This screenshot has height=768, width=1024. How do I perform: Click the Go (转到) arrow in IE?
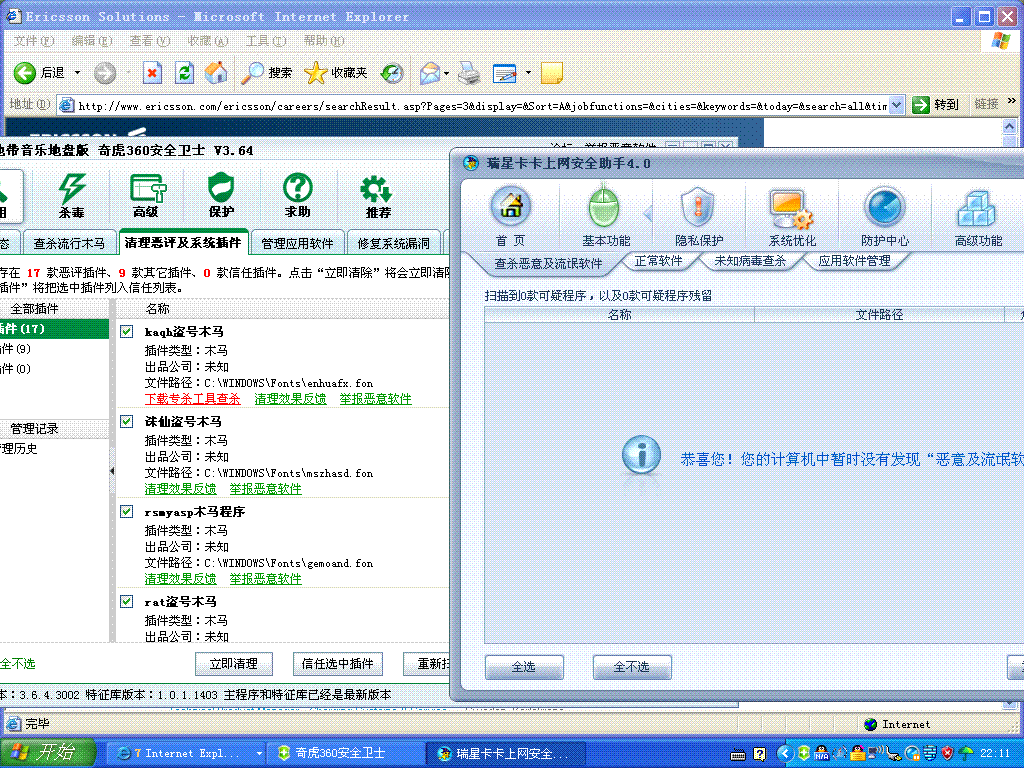[x=921, y=104]
